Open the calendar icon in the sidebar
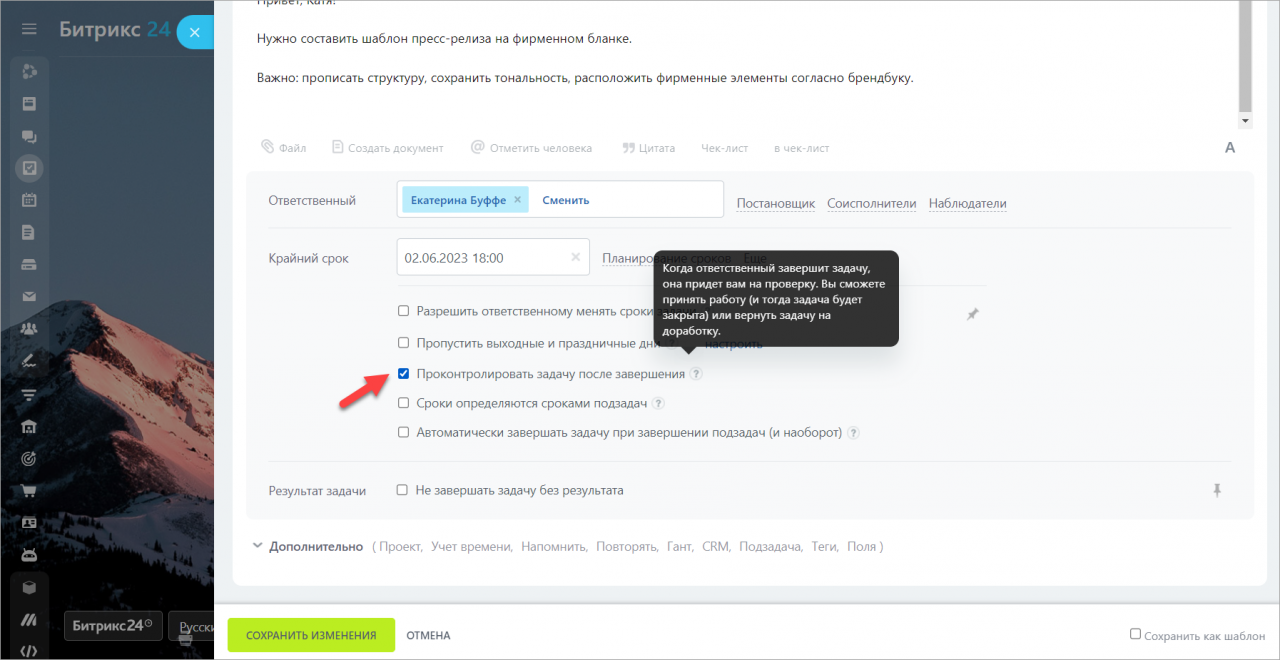The height and width of the screenshot is (660, 1280). click(29, 200)
